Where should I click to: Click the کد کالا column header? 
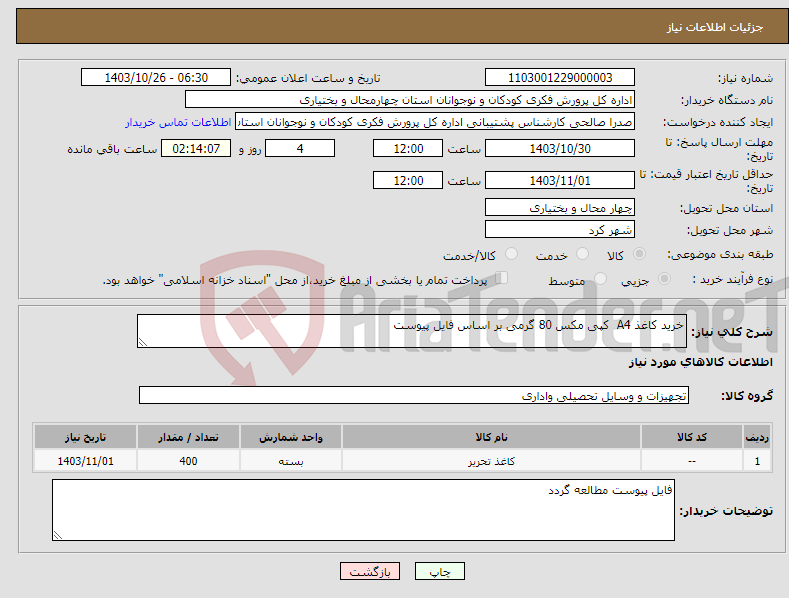coord(691,437)
